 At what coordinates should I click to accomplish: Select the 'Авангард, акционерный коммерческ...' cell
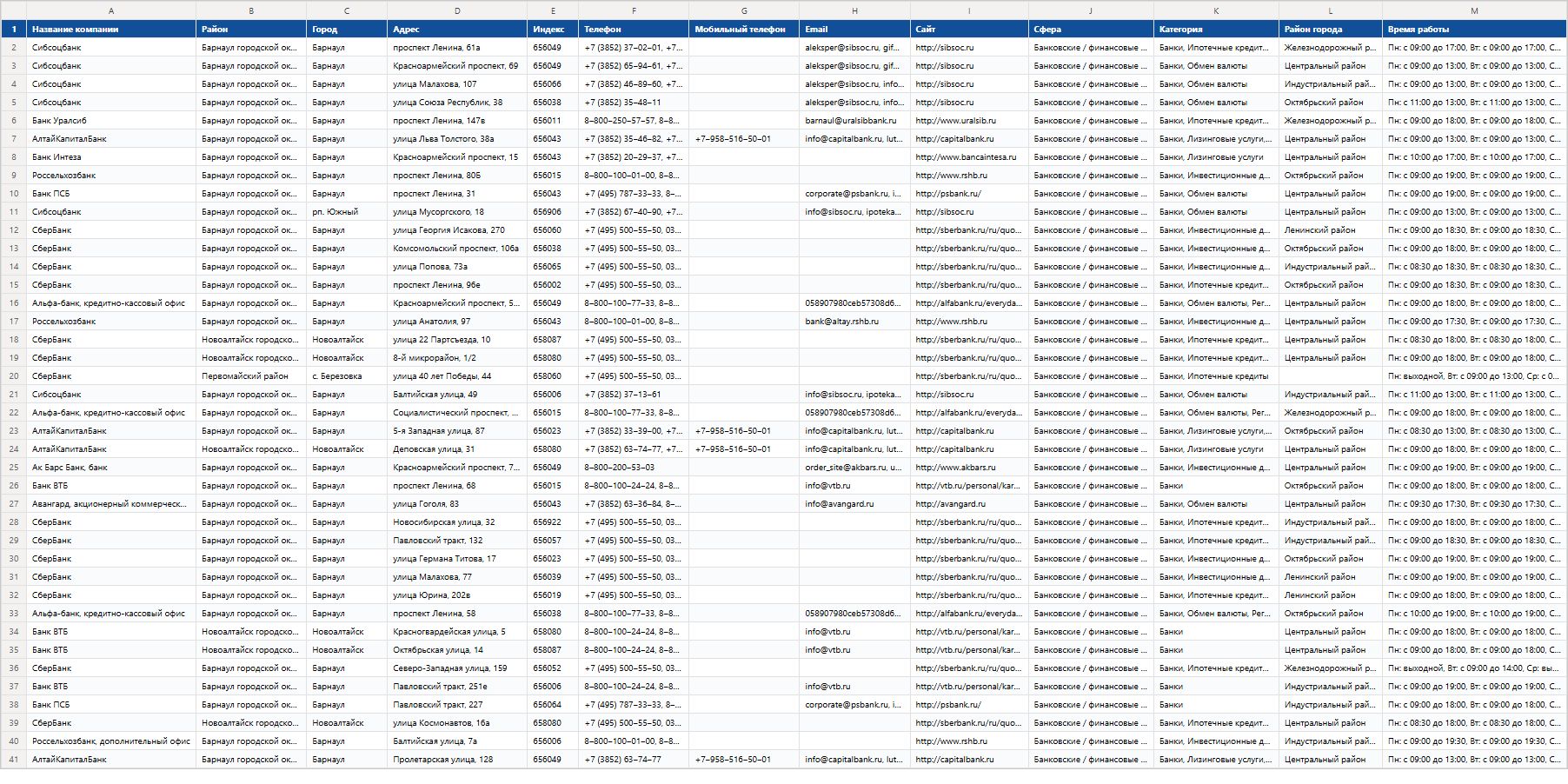(111, 503)
